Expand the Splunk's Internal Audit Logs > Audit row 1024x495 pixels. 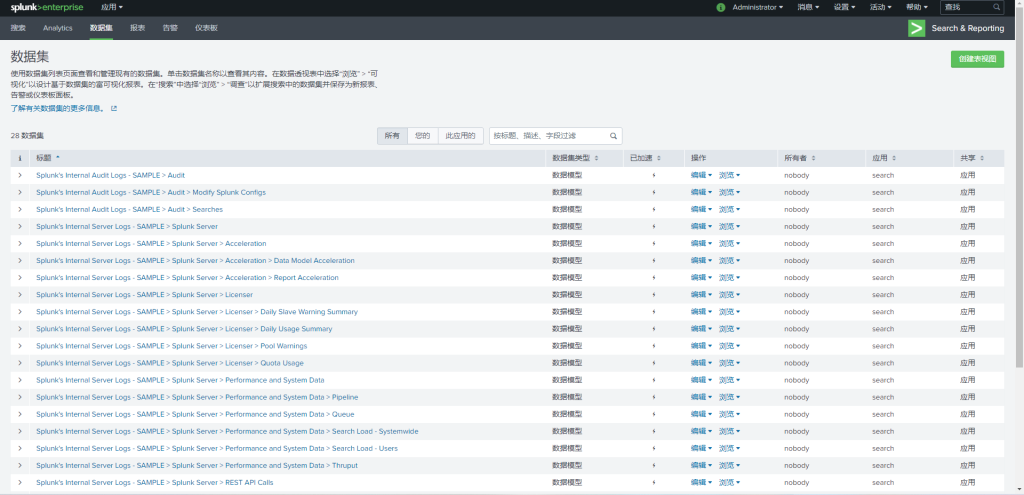pos(20,175)
